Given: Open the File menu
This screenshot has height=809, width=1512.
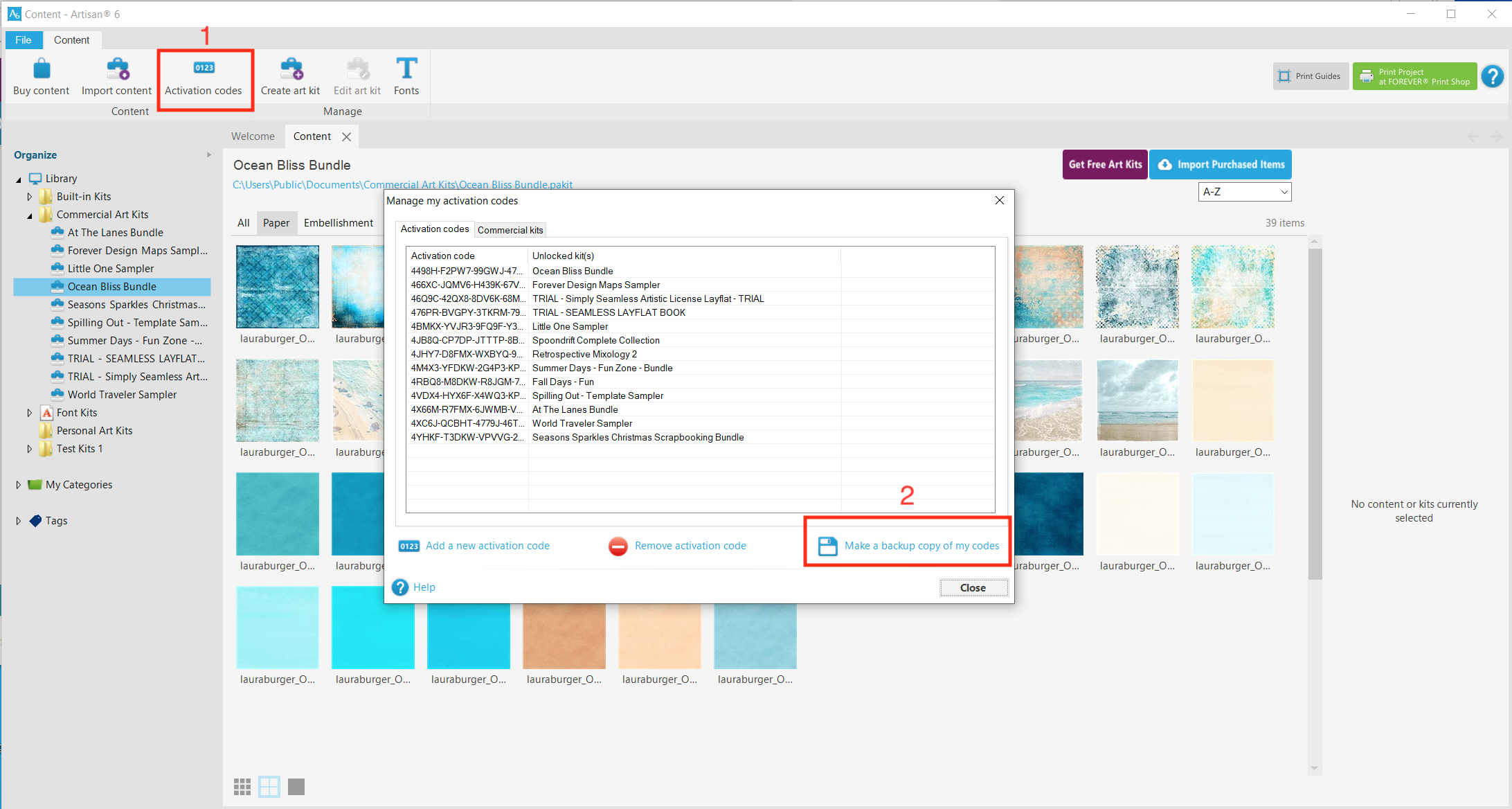Looking at the screenshot, I should coord(24,40).
